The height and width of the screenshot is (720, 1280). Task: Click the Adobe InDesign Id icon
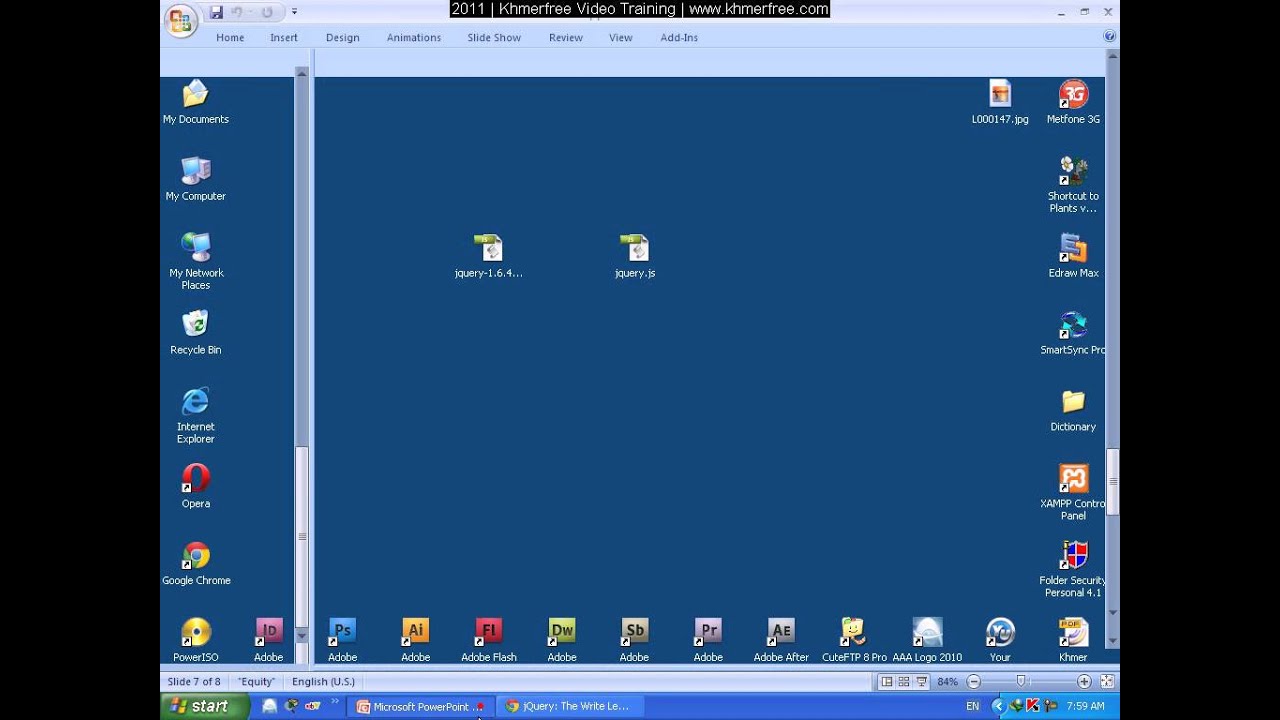pos(268,632)
